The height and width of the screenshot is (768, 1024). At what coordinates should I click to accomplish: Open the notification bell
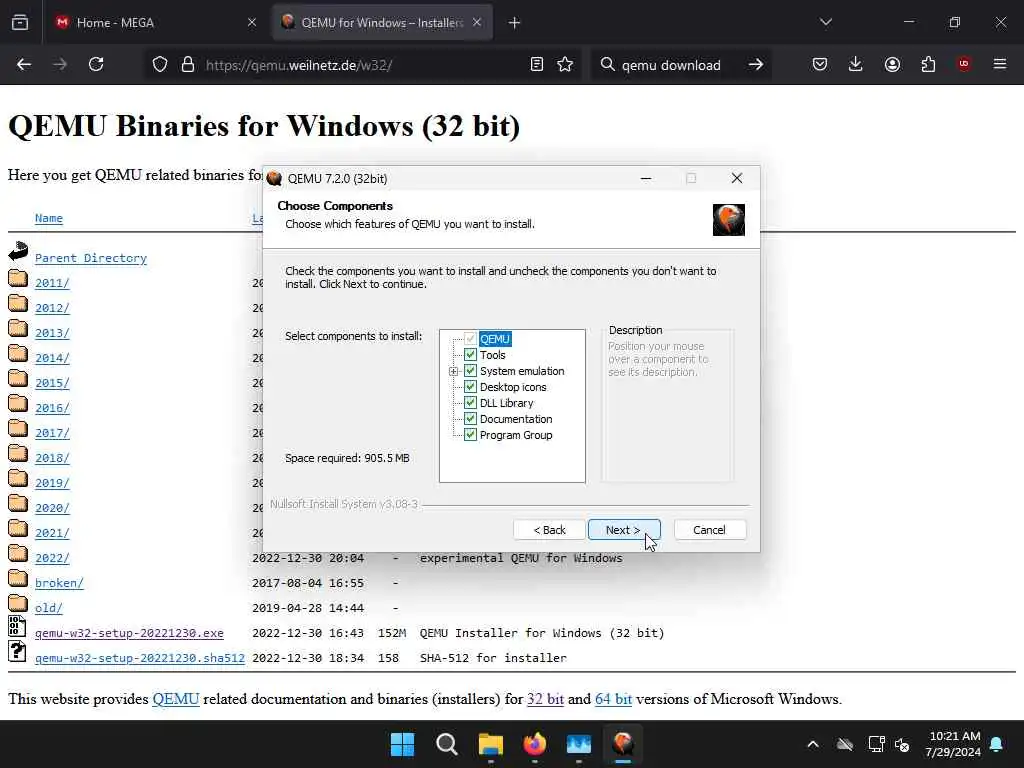pos(997,744)
